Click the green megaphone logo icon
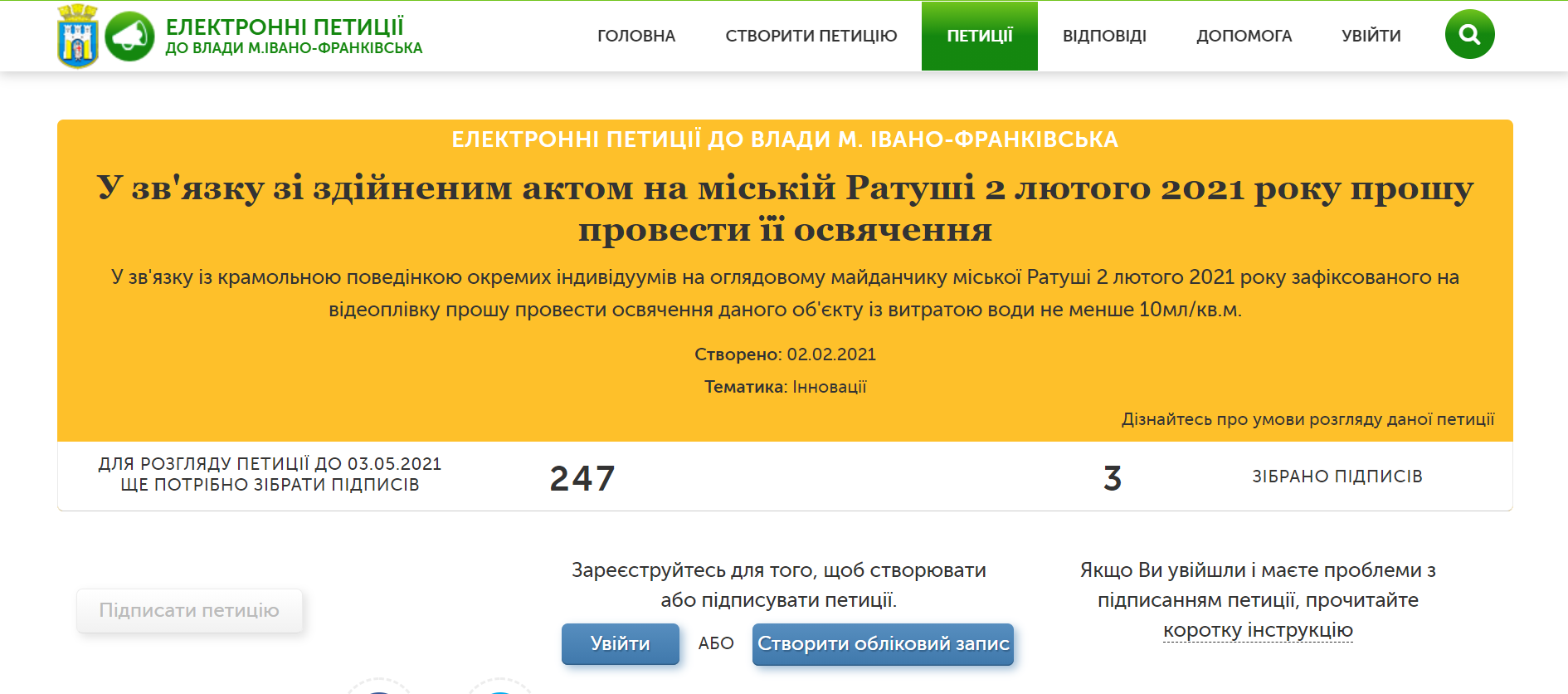 pyautogui.click(x=130, y=37)
